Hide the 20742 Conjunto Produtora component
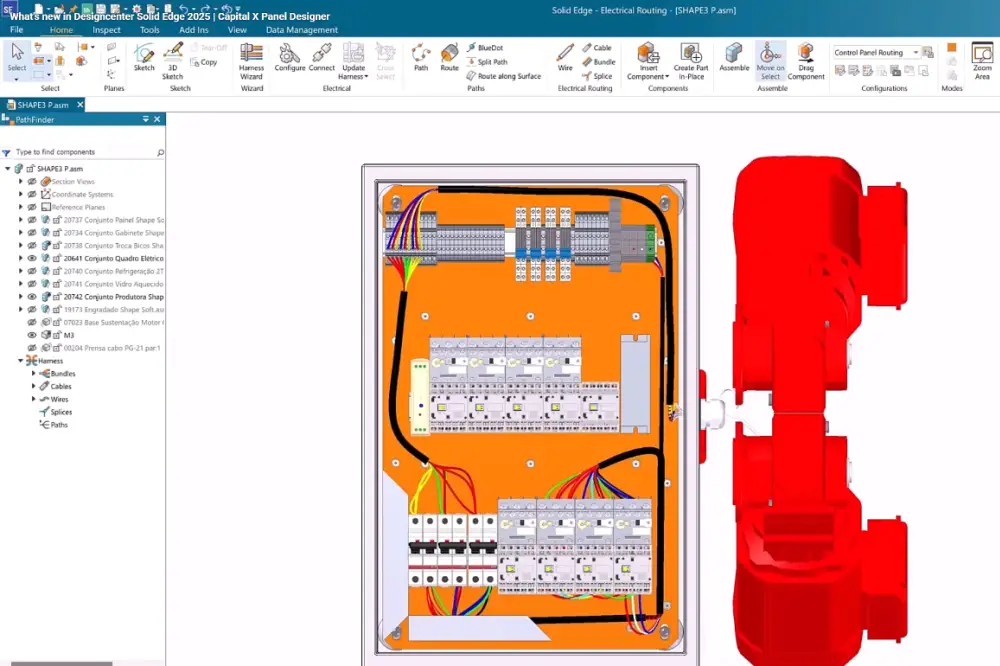Screen dimensions: 1000x666 coord(31,296)
